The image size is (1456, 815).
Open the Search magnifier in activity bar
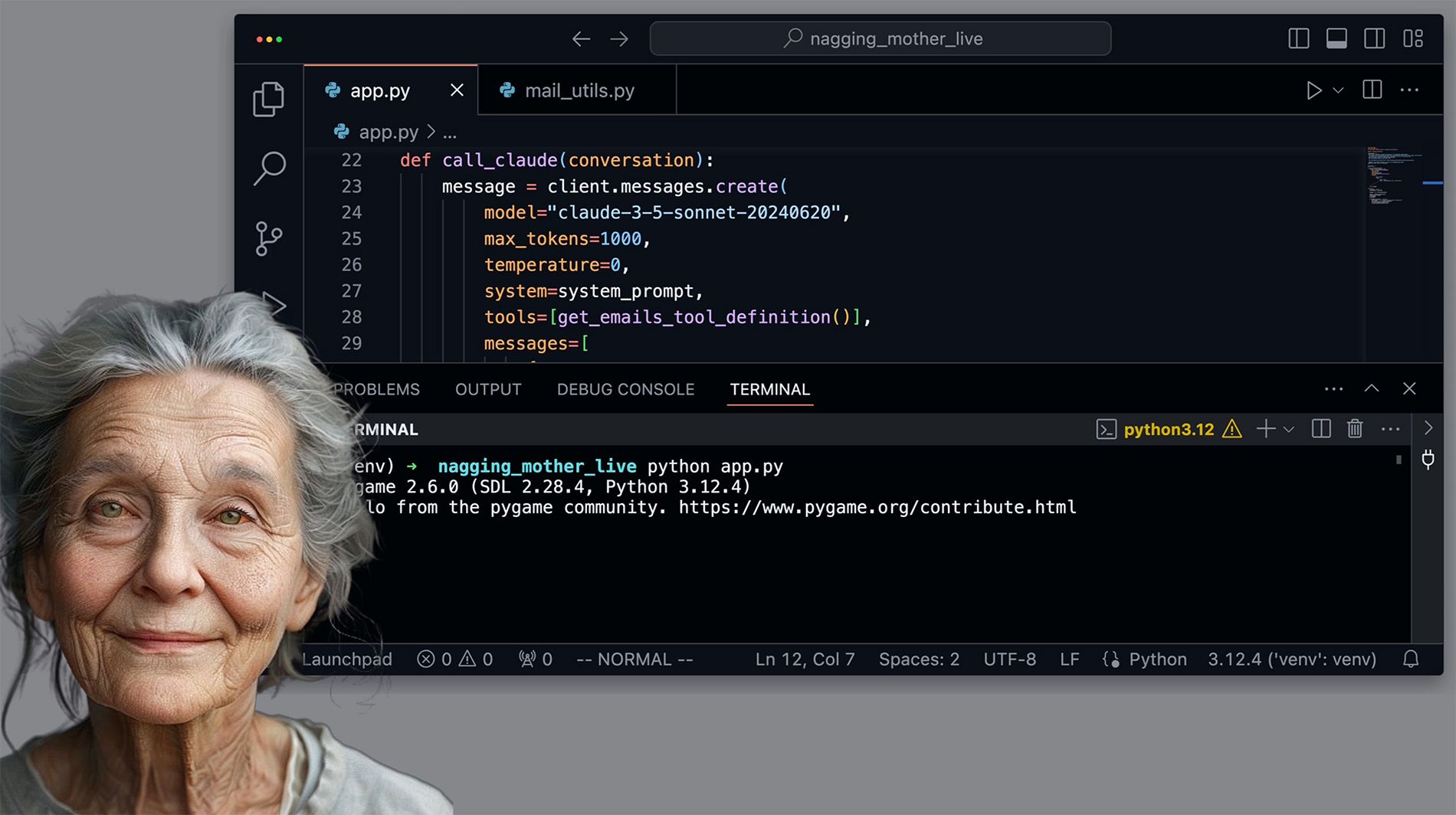(x=269, y=168)
